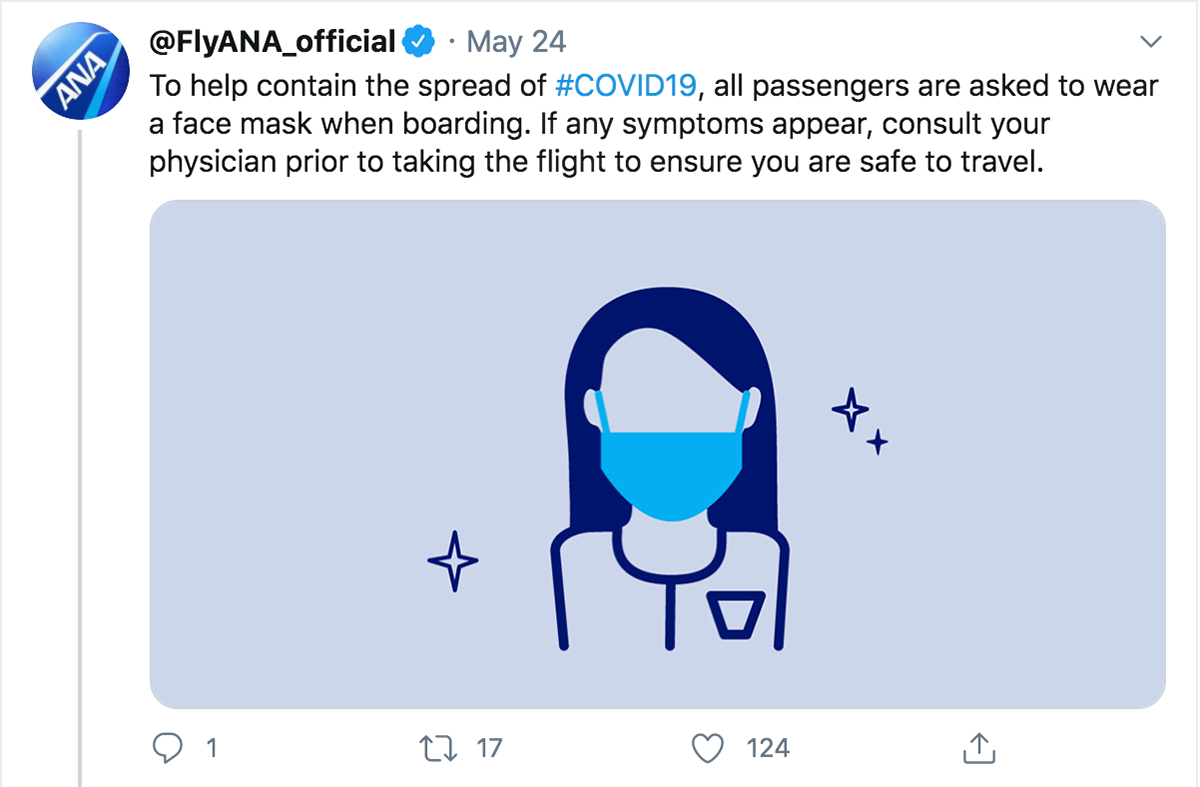
Task: Open the share options icon
Action: click(977, 746)
